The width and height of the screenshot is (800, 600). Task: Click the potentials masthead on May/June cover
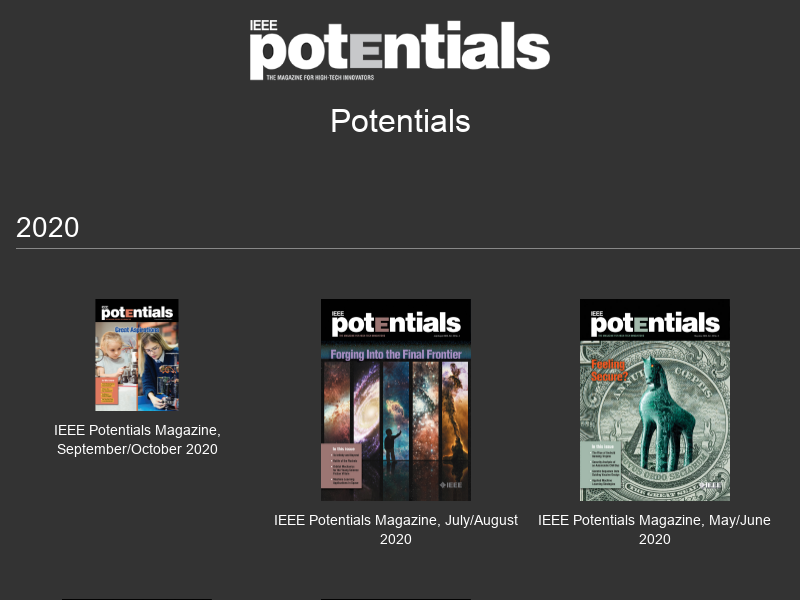coord(655,322)
